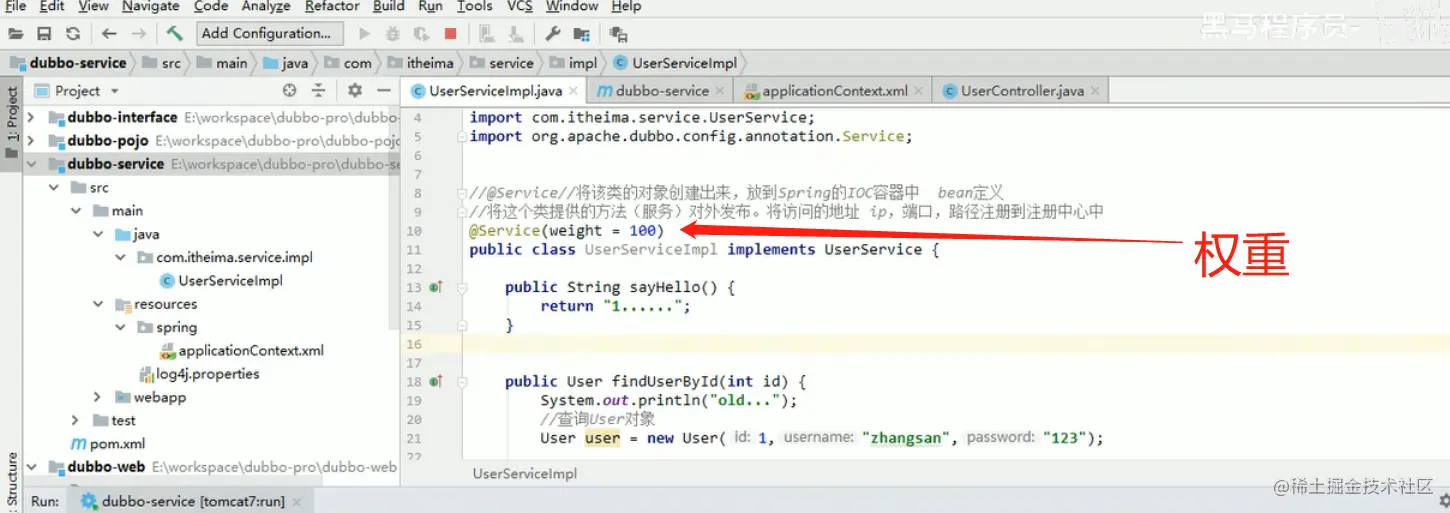This screenshot has width=1450, height=513.
Task: Collapse the spring folder
Action: click(120, 327)
